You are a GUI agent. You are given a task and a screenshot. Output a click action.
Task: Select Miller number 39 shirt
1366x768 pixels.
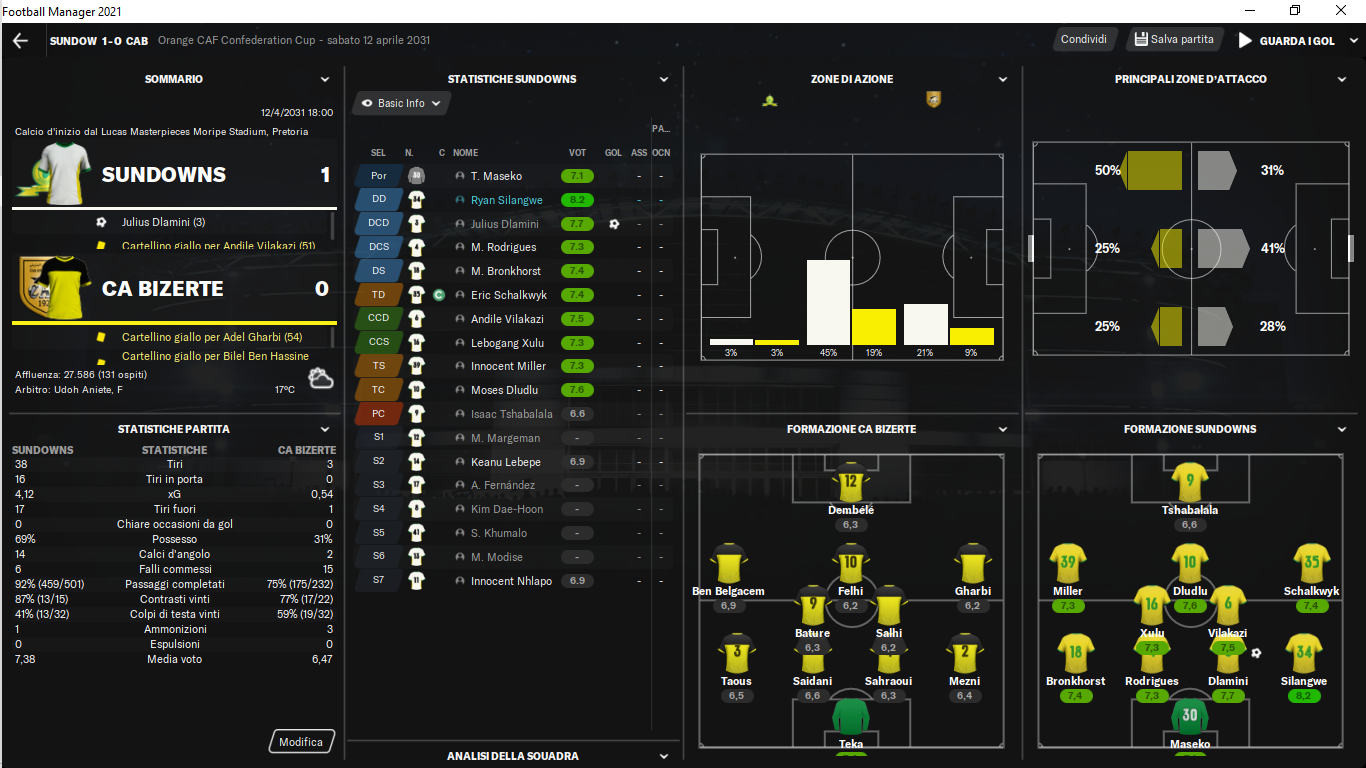click(x=1068, y=564)
